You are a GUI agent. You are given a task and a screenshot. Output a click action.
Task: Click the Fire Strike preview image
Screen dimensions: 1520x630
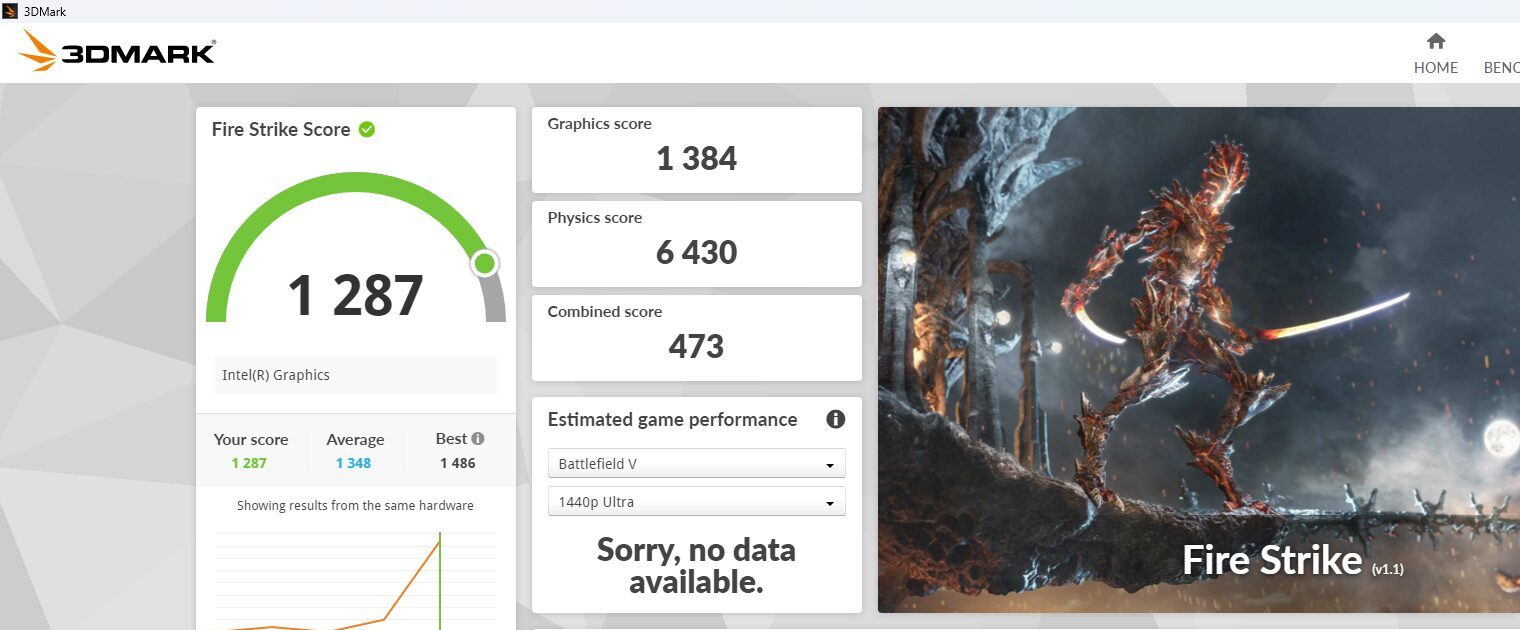[x=1199, y=360]
